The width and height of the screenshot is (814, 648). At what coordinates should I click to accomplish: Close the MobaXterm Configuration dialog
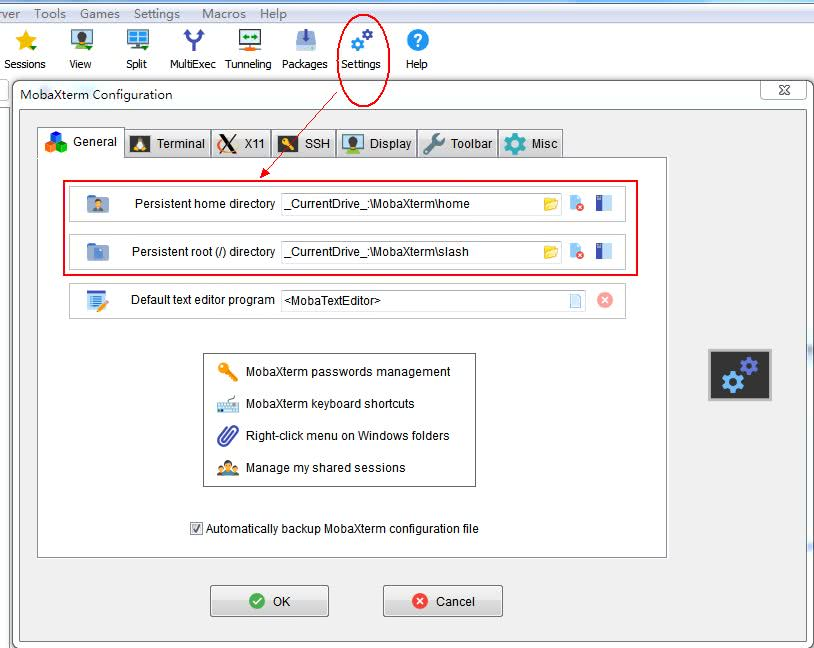[784, 90]
